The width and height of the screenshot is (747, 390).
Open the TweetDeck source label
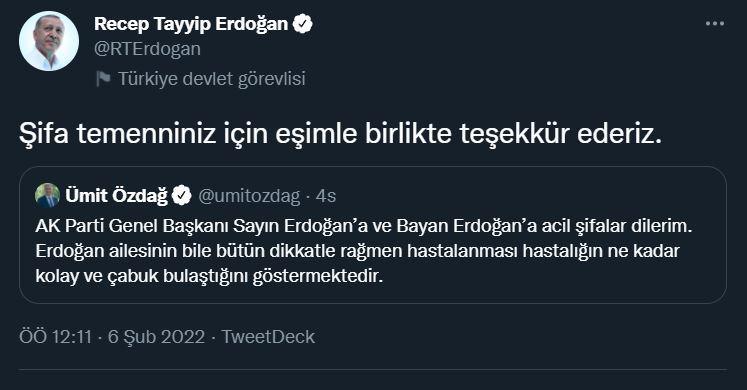coord(268,337)
